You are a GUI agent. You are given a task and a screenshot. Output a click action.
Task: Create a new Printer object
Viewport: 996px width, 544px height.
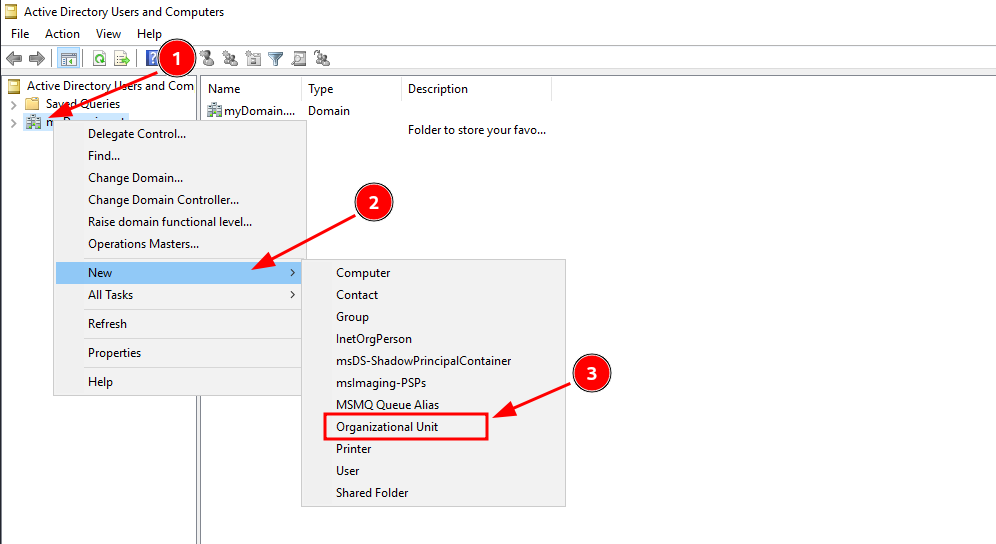(433, 449)
